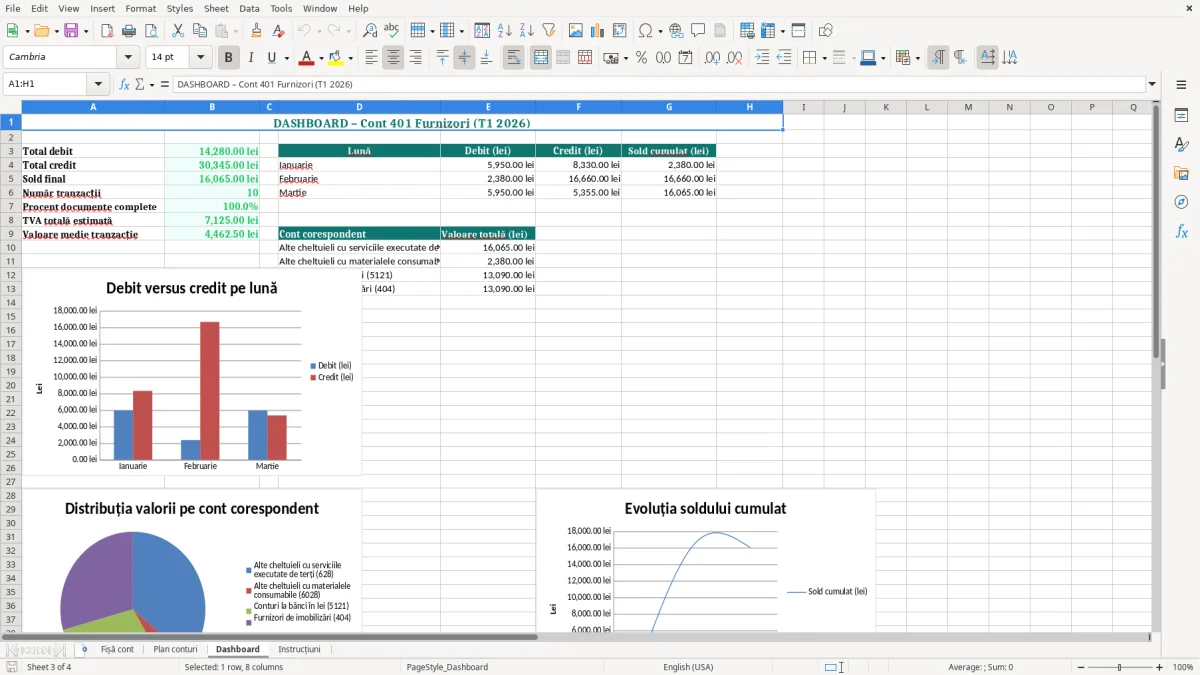The height and width of the screenshot is (675, 1200).
Task: Click the Print icon
Action: tap(129, 31)
